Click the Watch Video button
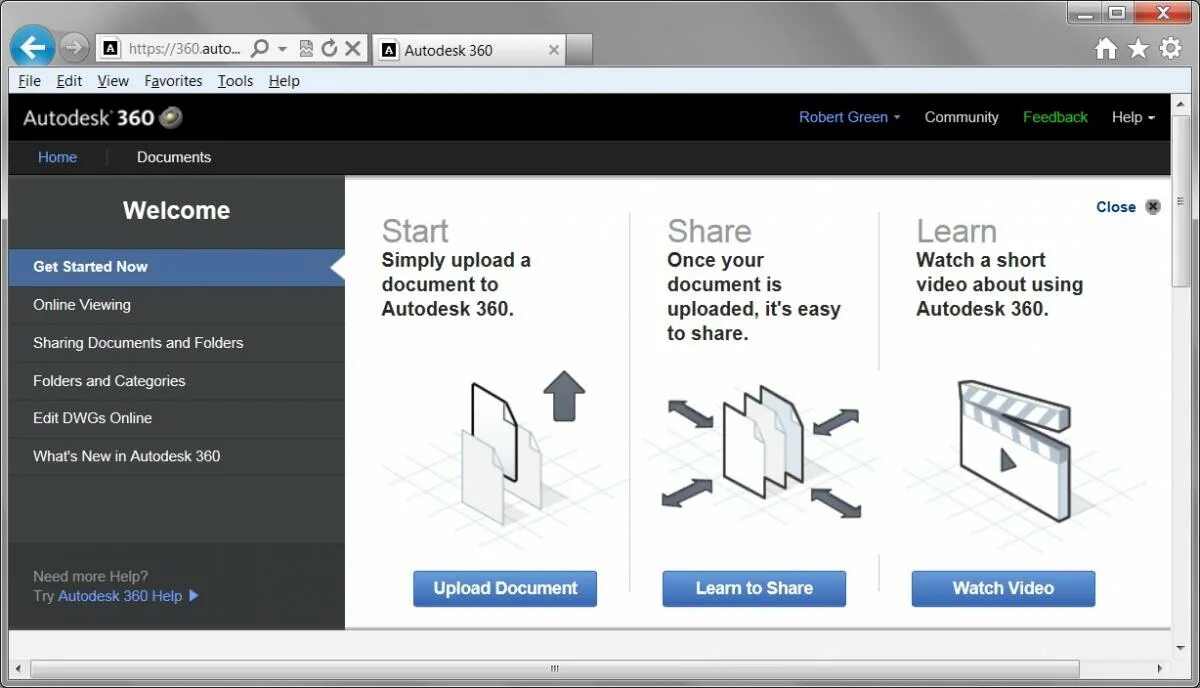This screenshot has width=1200, height=688. coord(1003,589)
